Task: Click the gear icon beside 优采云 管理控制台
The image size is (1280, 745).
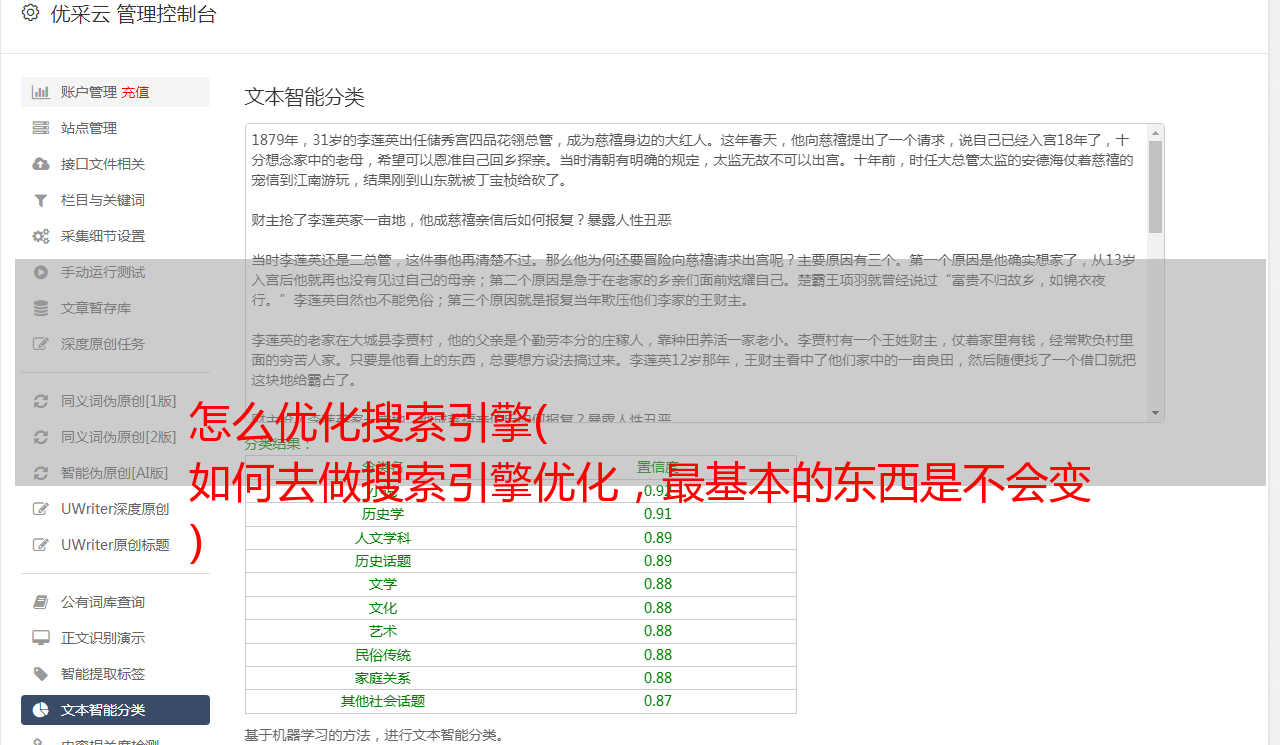Action: [x=30, y=13]
